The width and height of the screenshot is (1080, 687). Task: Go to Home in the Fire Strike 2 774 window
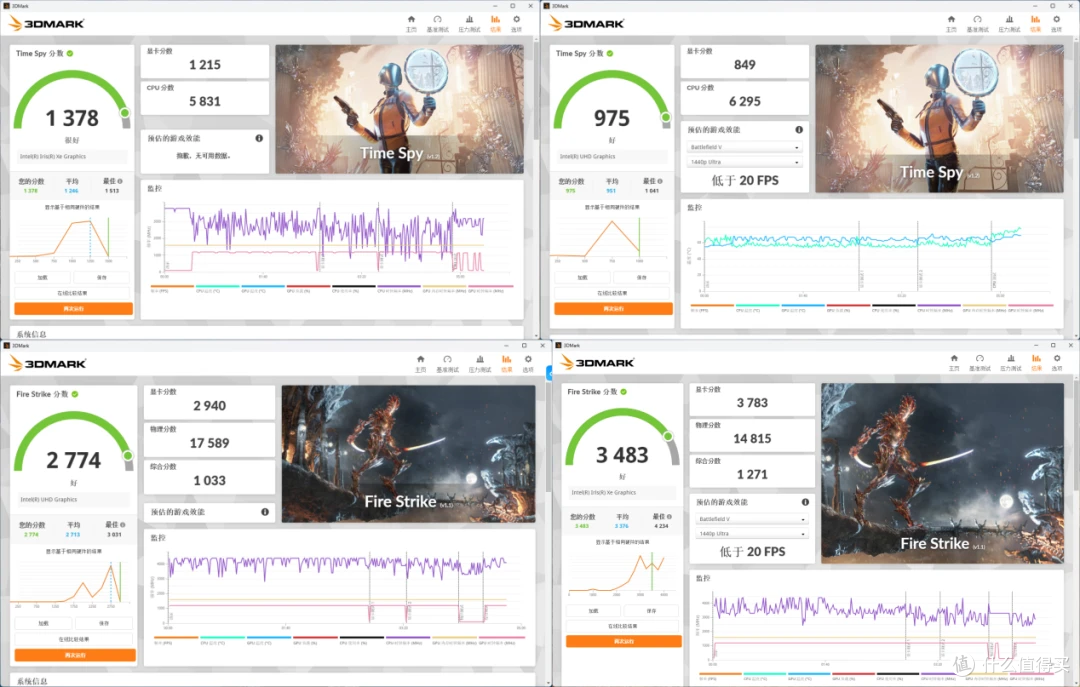421,363
